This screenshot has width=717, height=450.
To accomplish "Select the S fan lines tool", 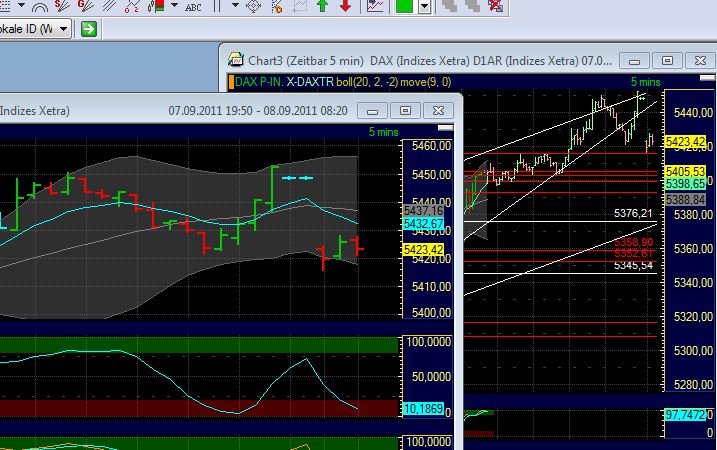I will [x=62, y=6].
